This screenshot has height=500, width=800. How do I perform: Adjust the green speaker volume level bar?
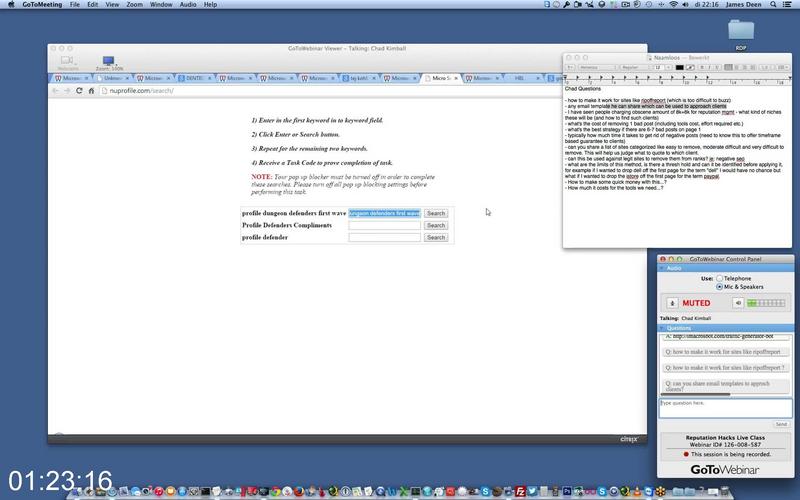pos(766,303)
